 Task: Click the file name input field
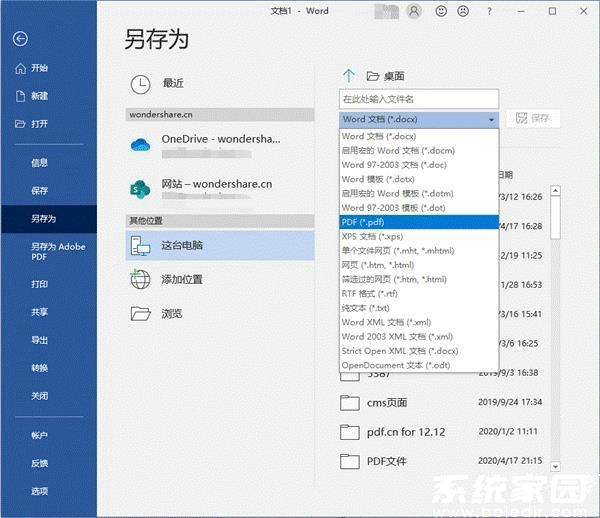(418, 99)
